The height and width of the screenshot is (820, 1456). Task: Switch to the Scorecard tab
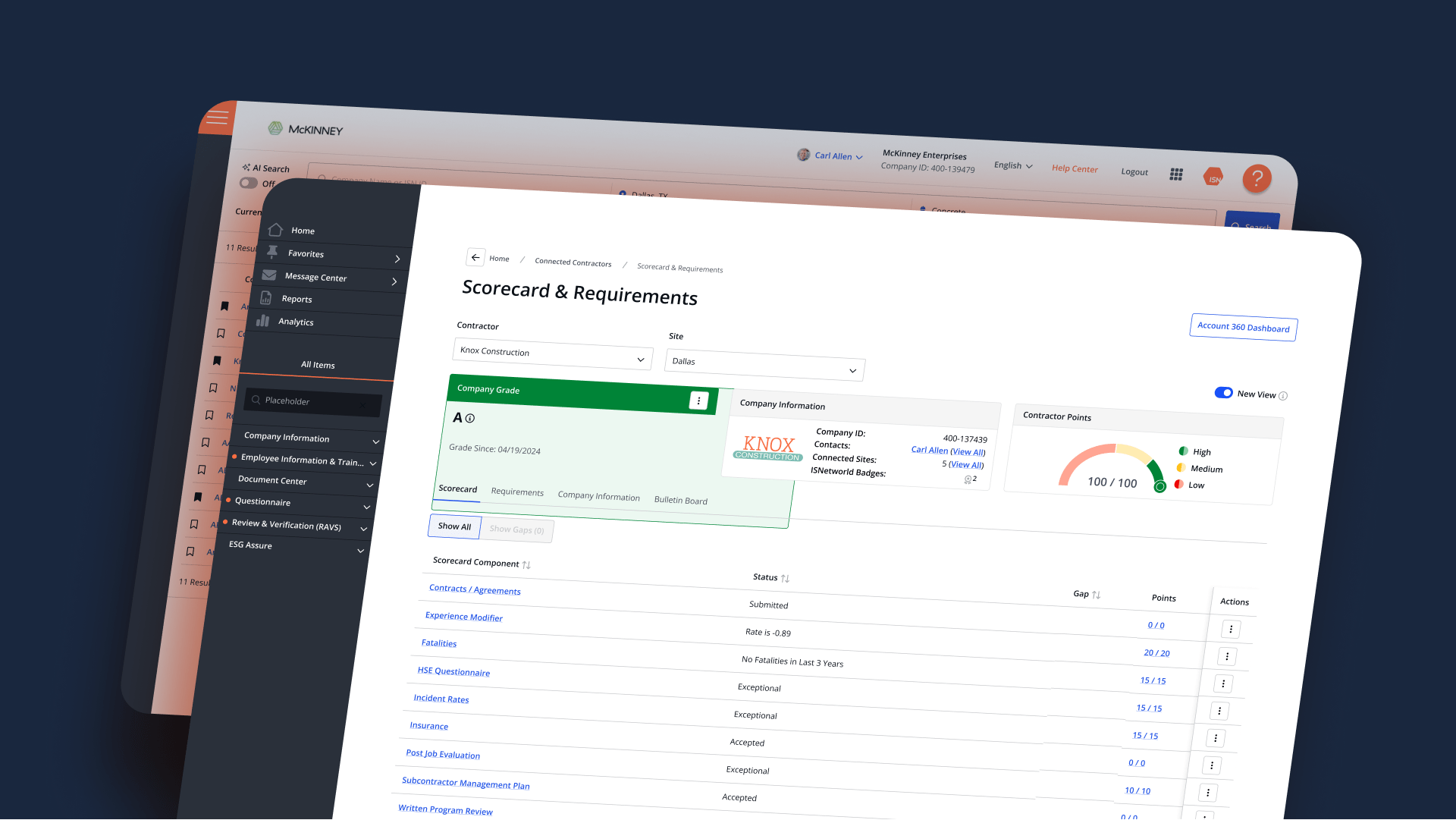(x=458, y=489)
